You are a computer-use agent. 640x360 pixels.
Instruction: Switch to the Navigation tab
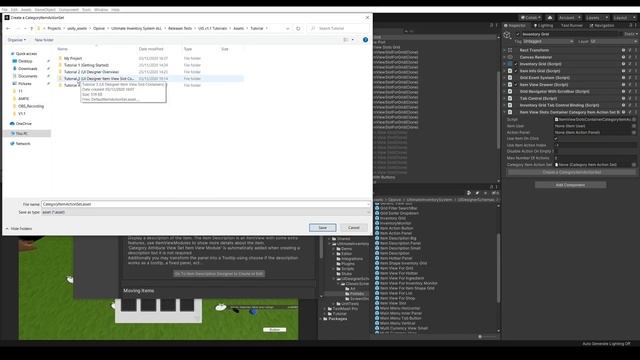(602, 25)
